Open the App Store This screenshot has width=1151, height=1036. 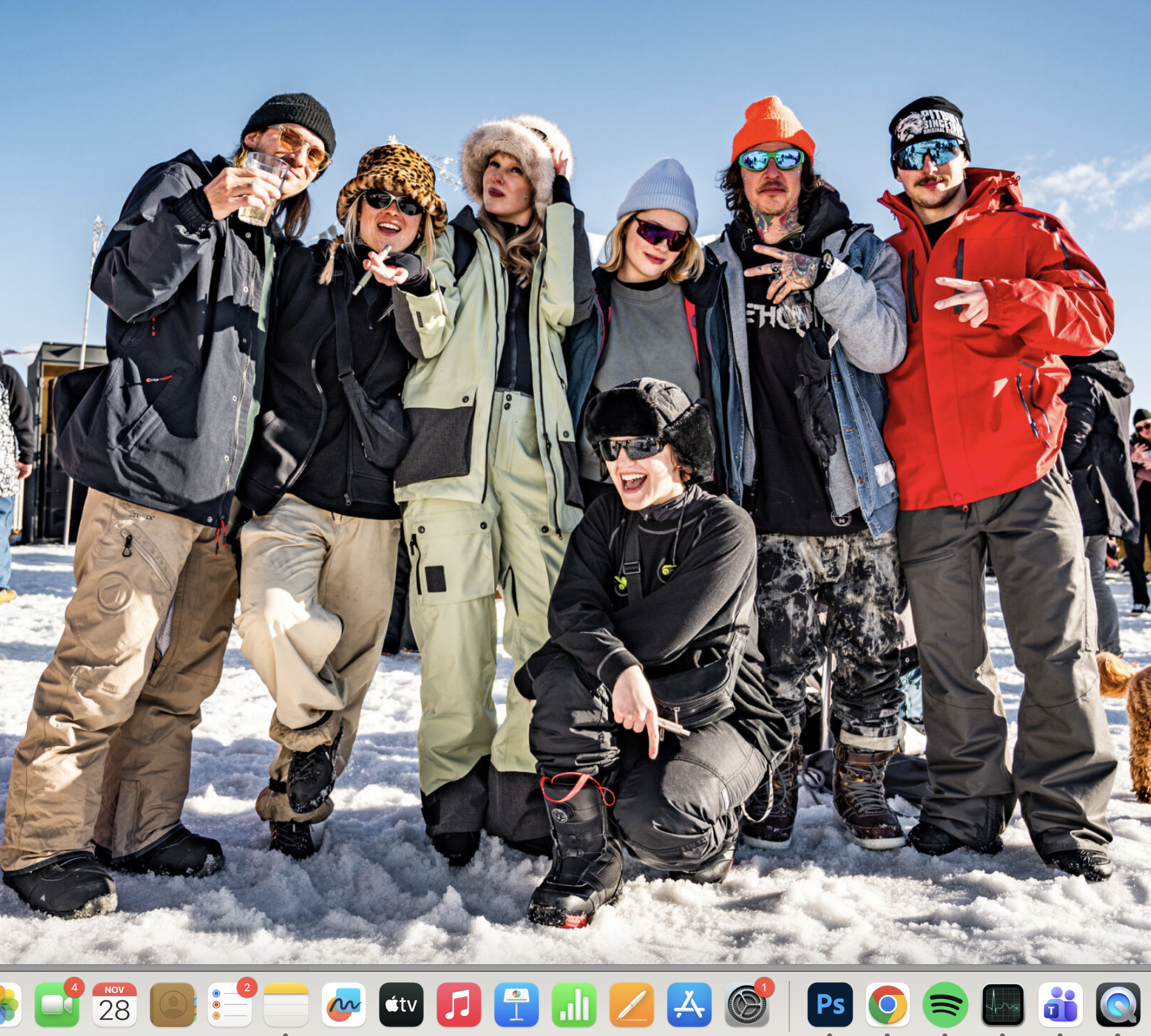click(x=689, y=1005)
